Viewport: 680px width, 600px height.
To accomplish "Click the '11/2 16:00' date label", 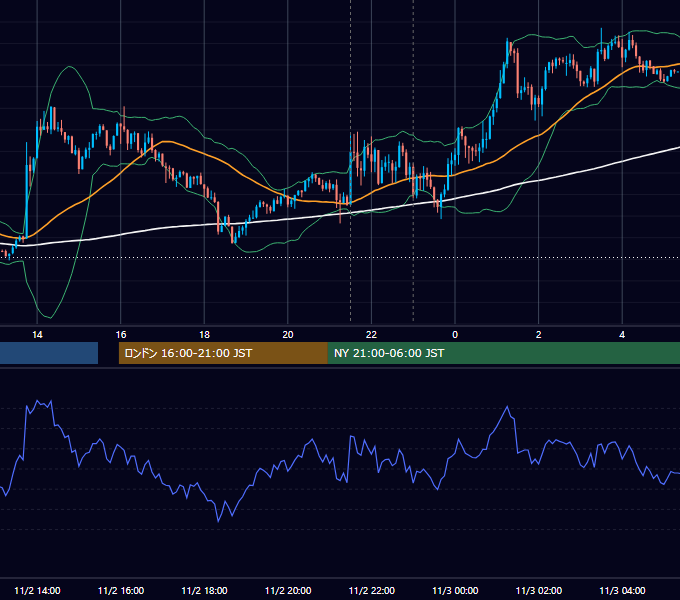I will (x=121, y=591).
